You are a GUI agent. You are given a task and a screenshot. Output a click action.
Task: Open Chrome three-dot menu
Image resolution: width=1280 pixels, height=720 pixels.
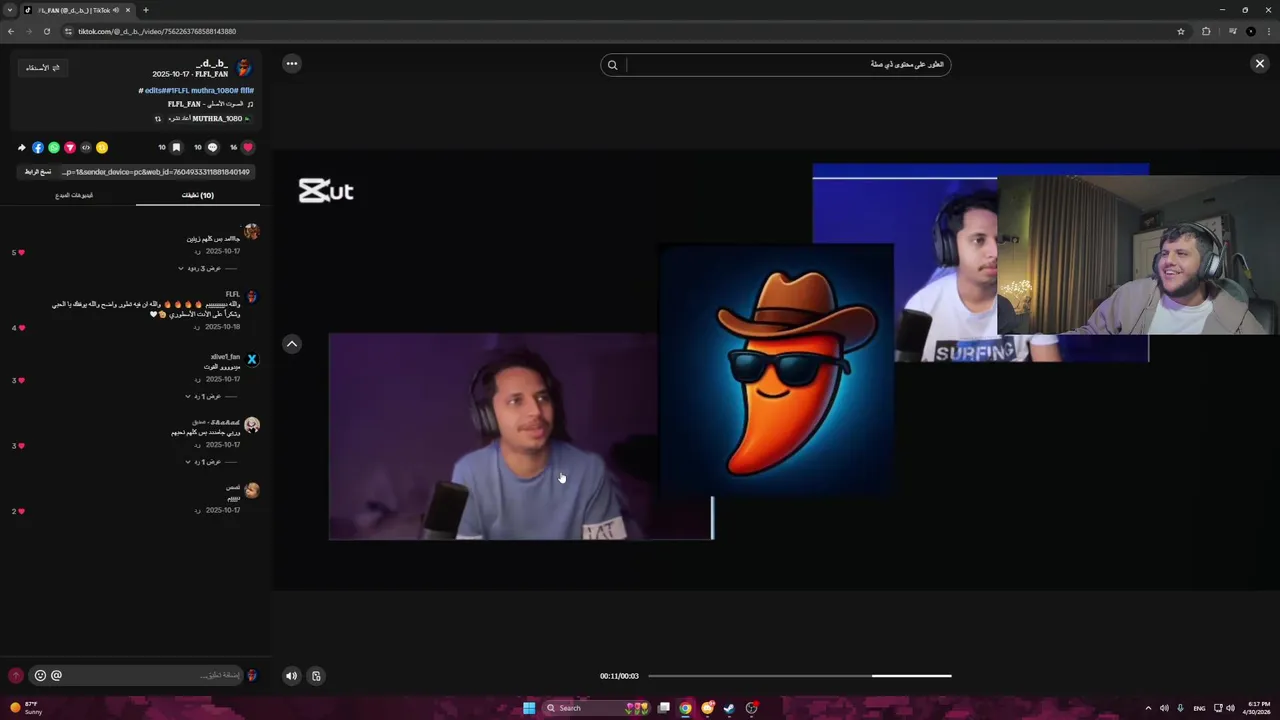[1268, 31]
